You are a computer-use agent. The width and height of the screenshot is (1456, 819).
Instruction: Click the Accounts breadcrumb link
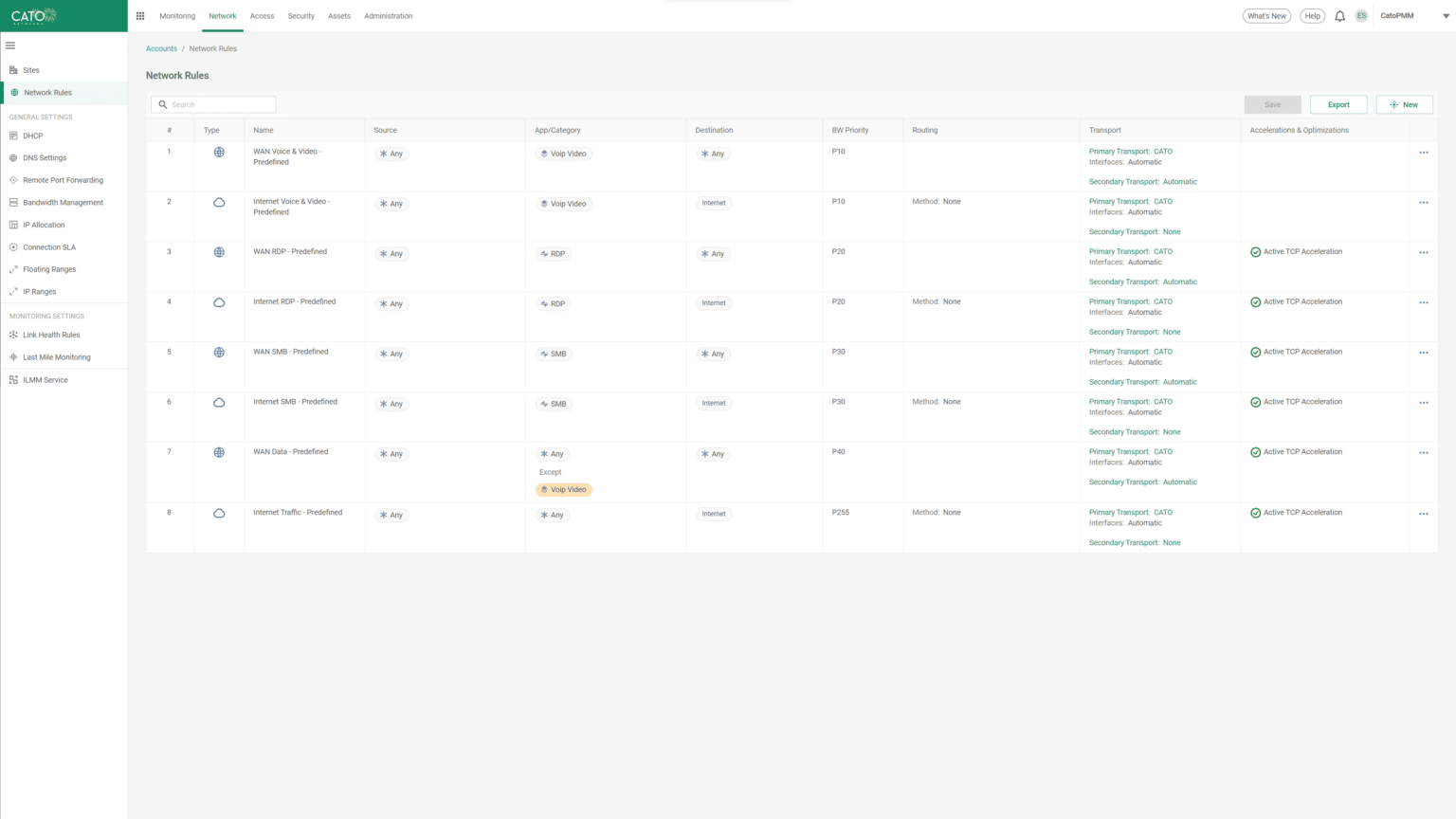161,48
